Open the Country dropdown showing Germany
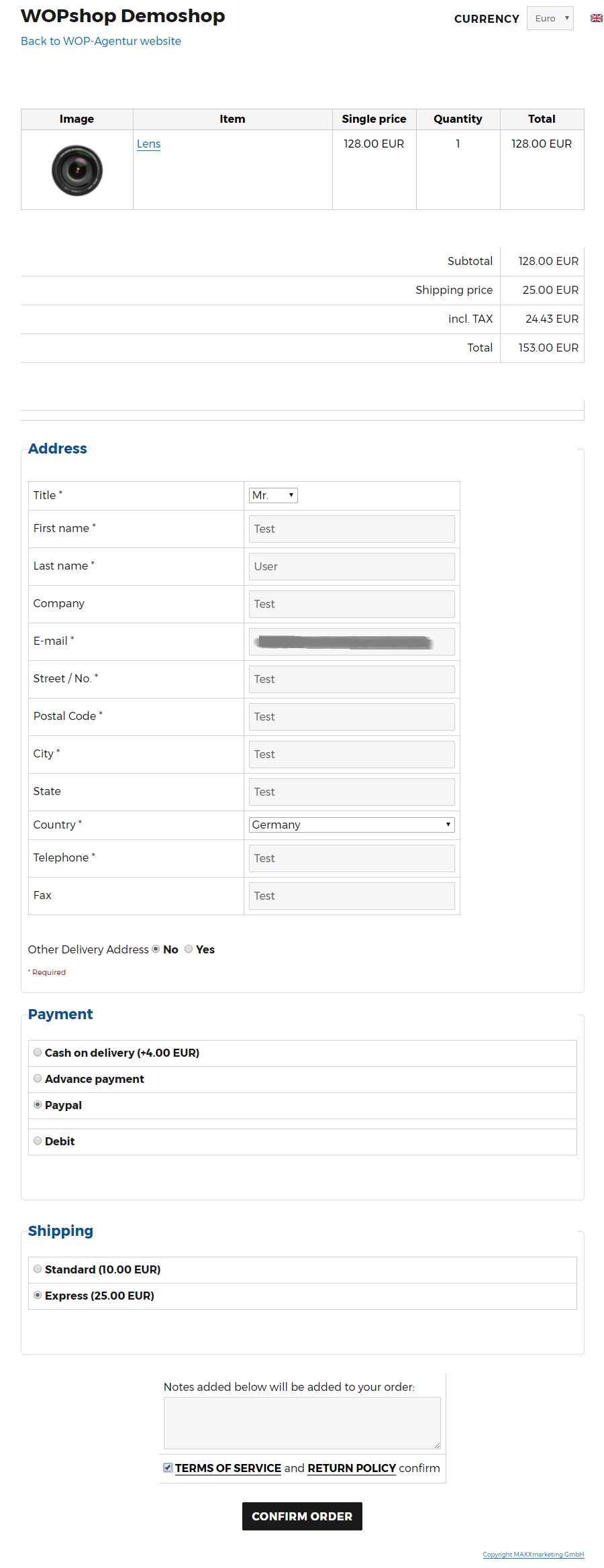 (352, 825)
